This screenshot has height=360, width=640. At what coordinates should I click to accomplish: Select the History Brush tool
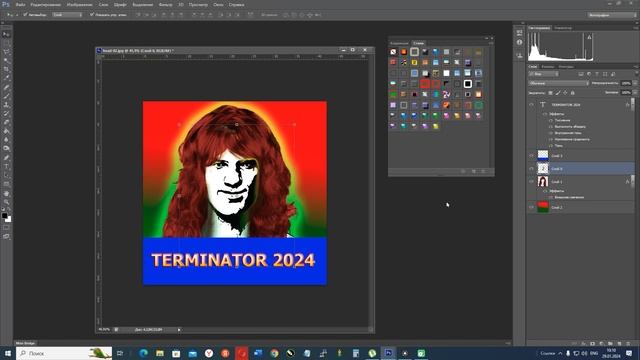point(6,113)
